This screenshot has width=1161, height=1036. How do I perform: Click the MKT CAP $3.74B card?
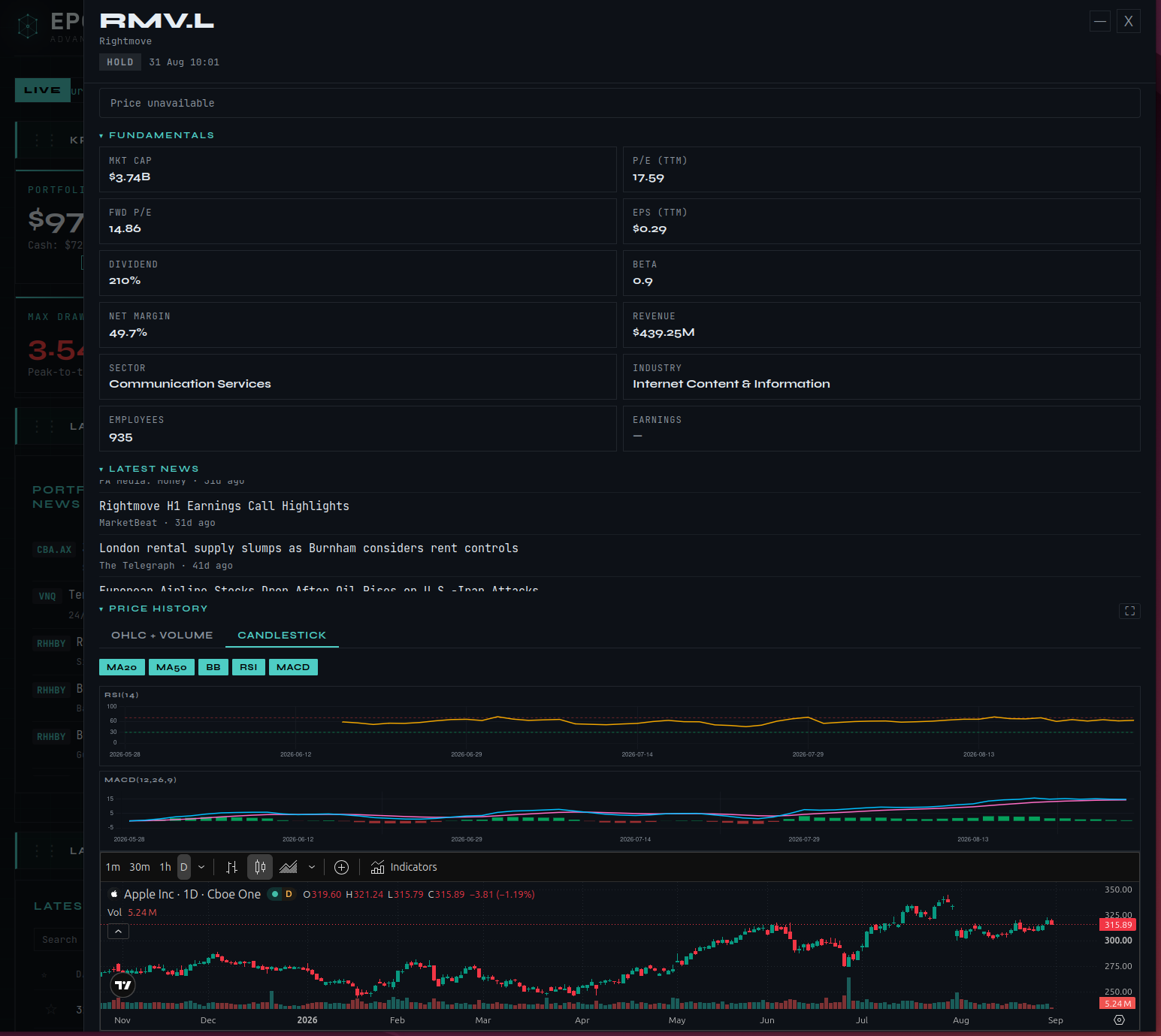tap(358, 170)
